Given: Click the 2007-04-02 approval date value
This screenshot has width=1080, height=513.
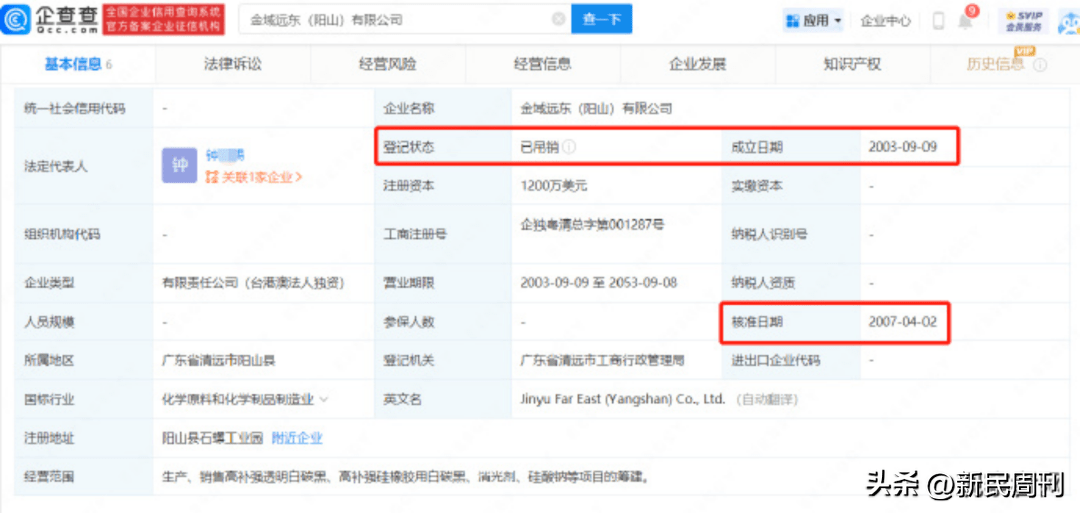Looking at the screenshot, I should tap(902, 322).
